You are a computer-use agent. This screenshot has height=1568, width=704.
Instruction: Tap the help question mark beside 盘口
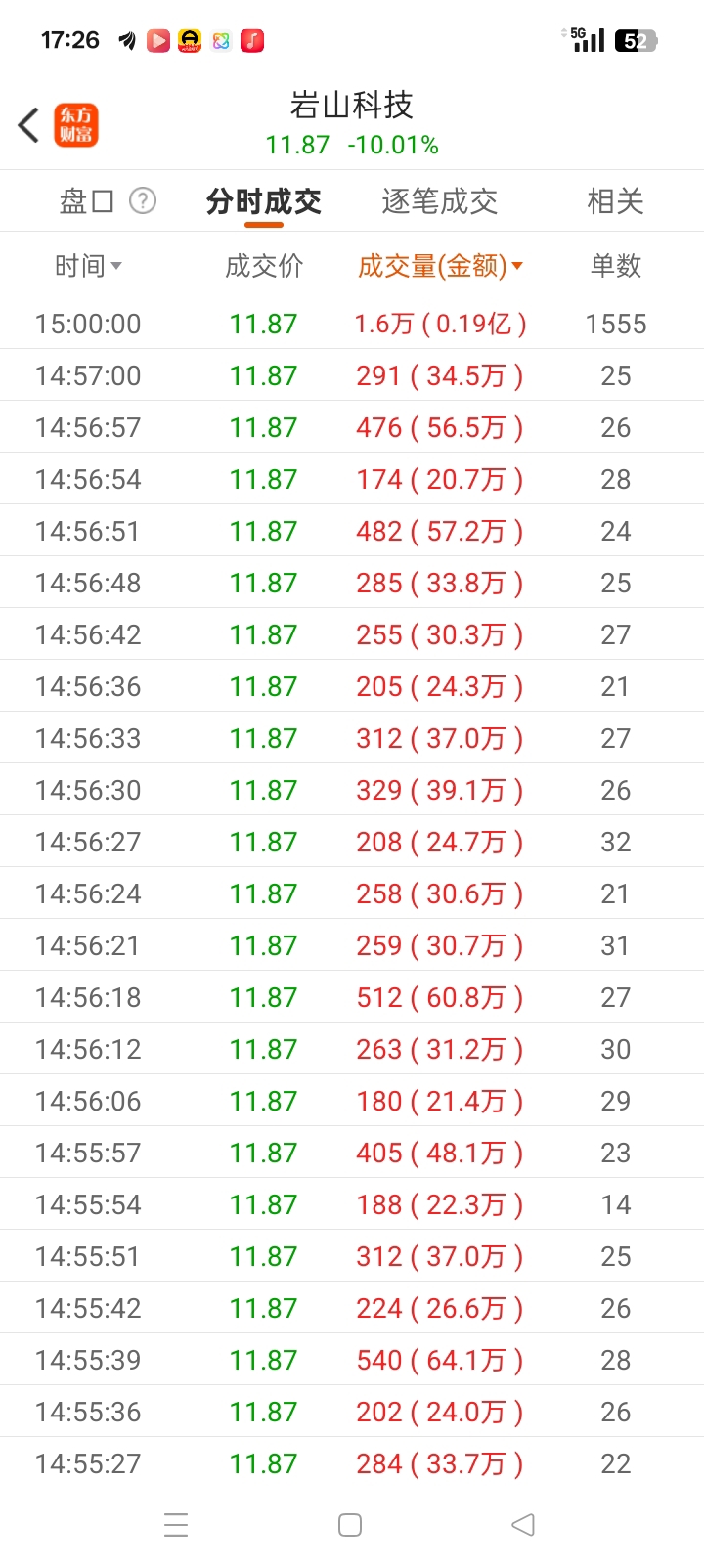coord(143,201)
